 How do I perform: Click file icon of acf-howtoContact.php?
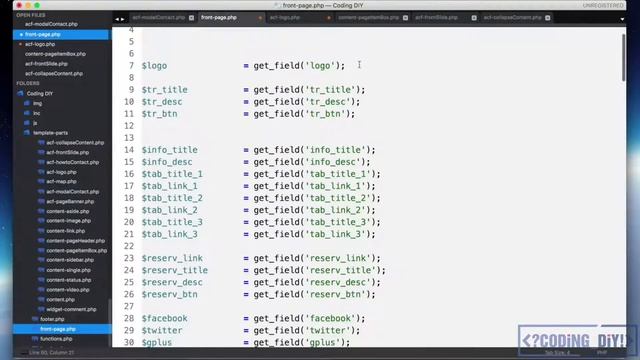[41, 162]
